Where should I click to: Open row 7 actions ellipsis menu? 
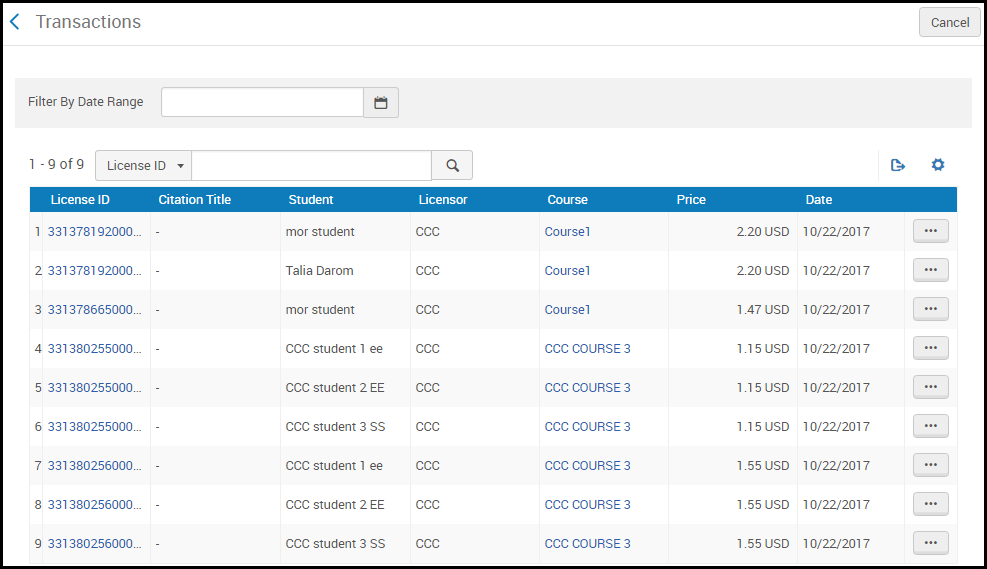point(931,465)
